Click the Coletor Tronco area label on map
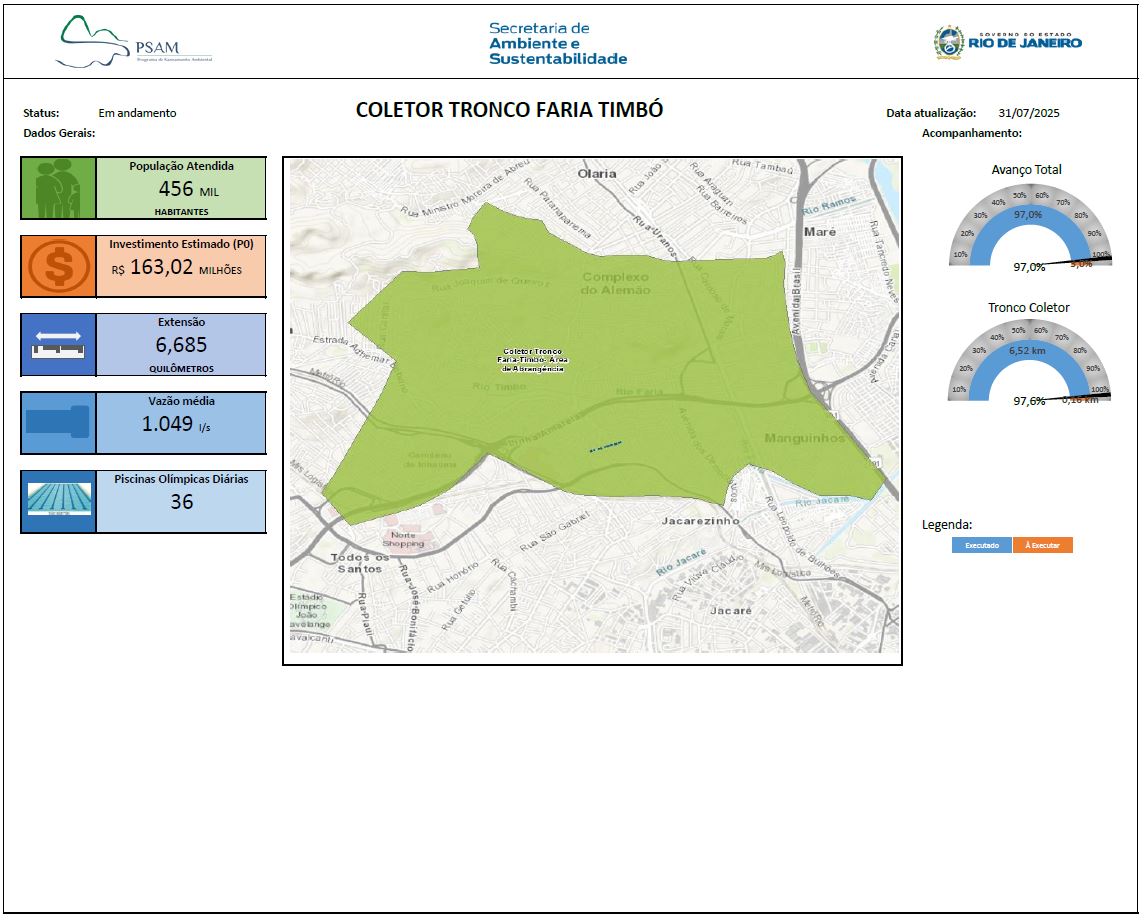Screen dimensions: 1144x920 coord(532,360)
